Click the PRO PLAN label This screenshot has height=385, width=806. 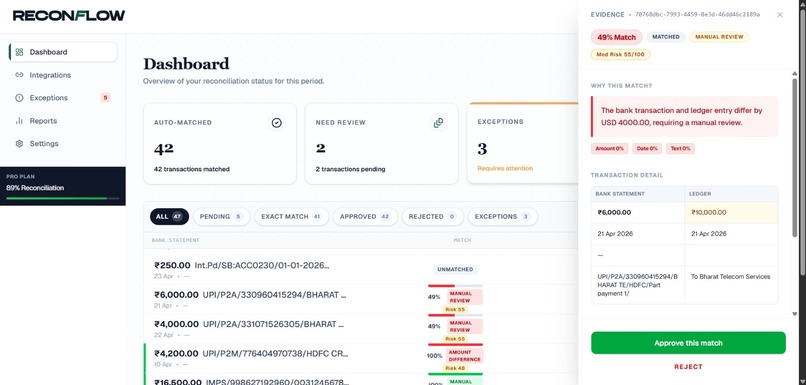pyautogui.click(x=21, y=176)
